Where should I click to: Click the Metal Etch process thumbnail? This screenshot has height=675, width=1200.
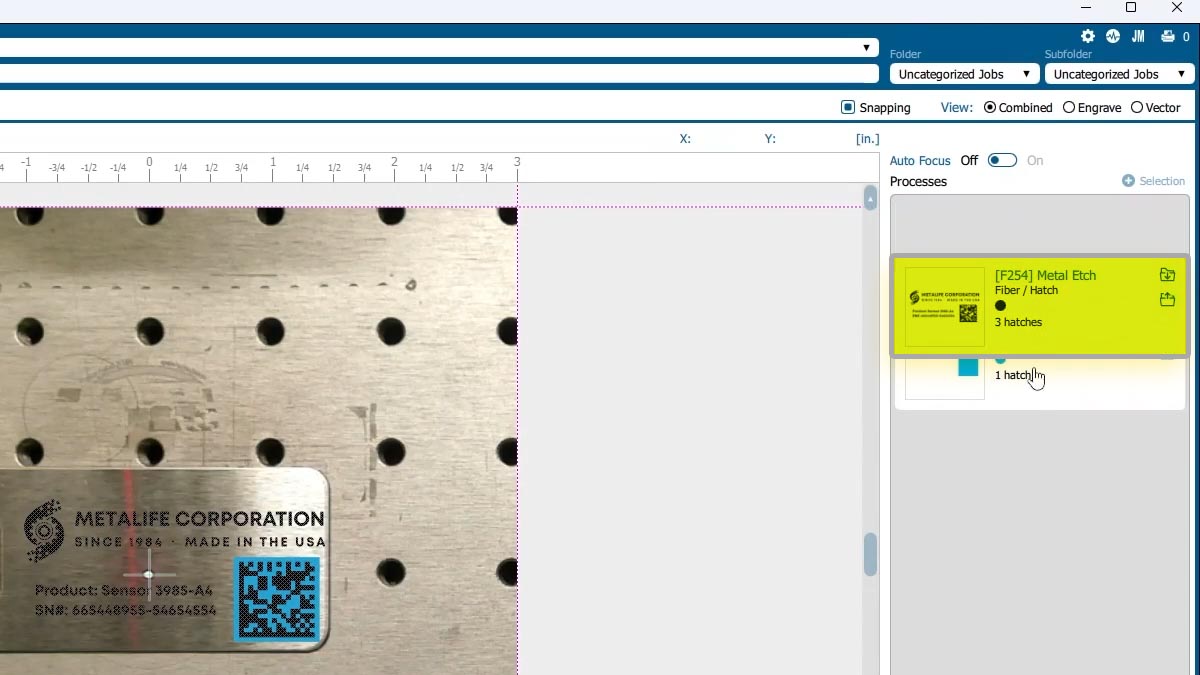point(944,307)
